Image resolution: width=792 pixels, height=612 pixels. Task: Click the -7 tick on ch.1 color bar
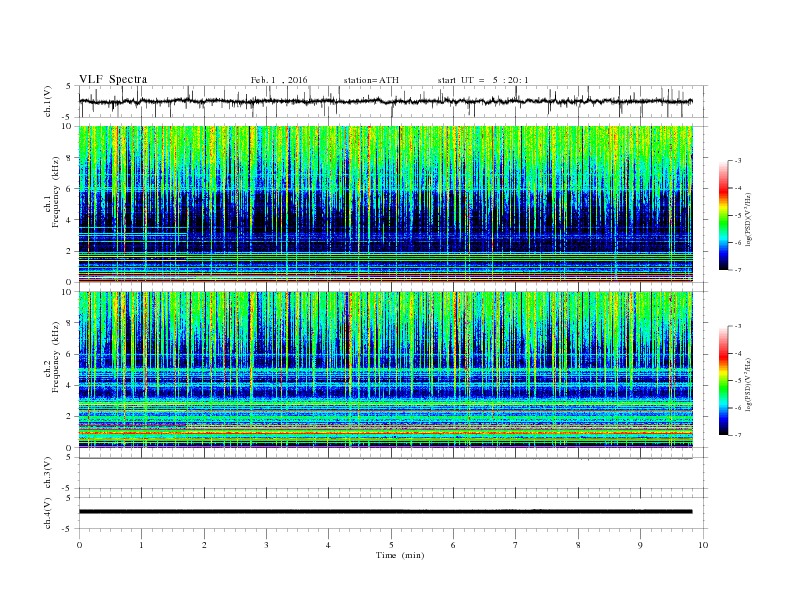737,270
